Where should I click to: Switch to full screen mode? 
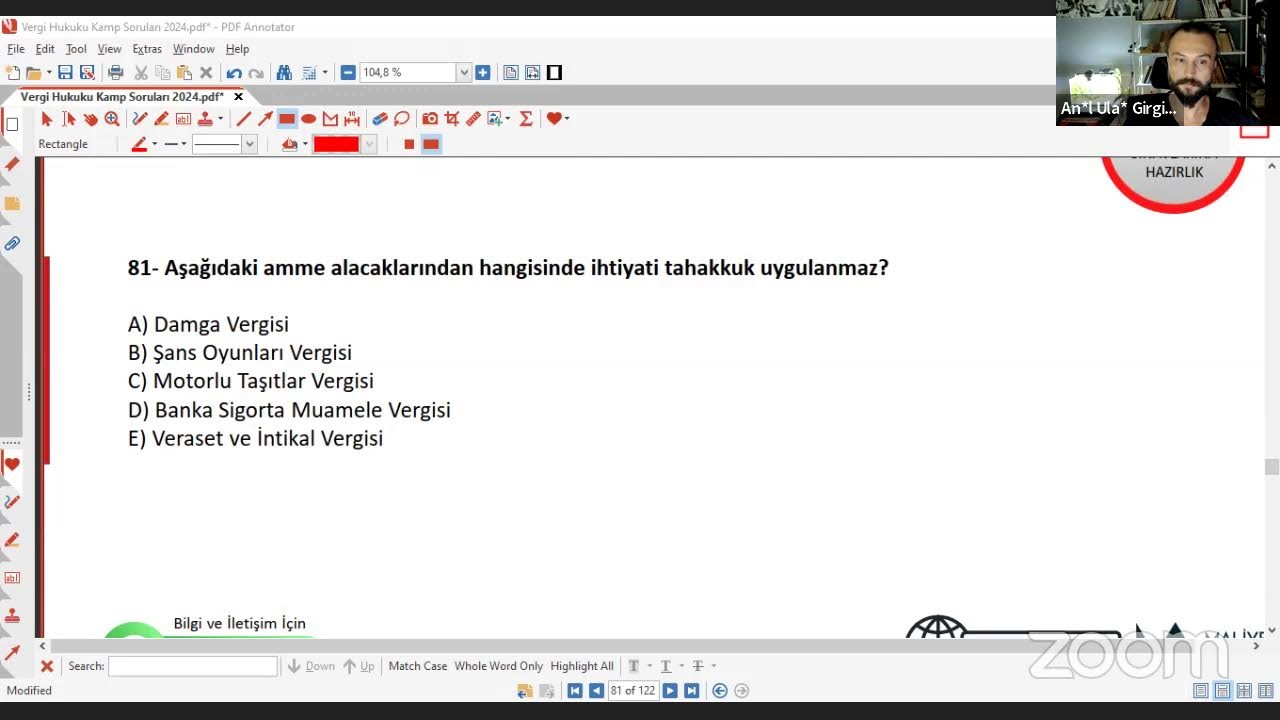point(555,72)
